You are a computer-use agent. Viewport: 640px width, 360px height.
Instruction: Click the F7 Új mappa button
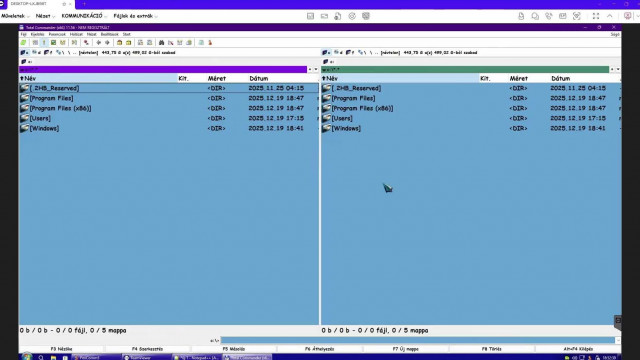pos(406,349)
